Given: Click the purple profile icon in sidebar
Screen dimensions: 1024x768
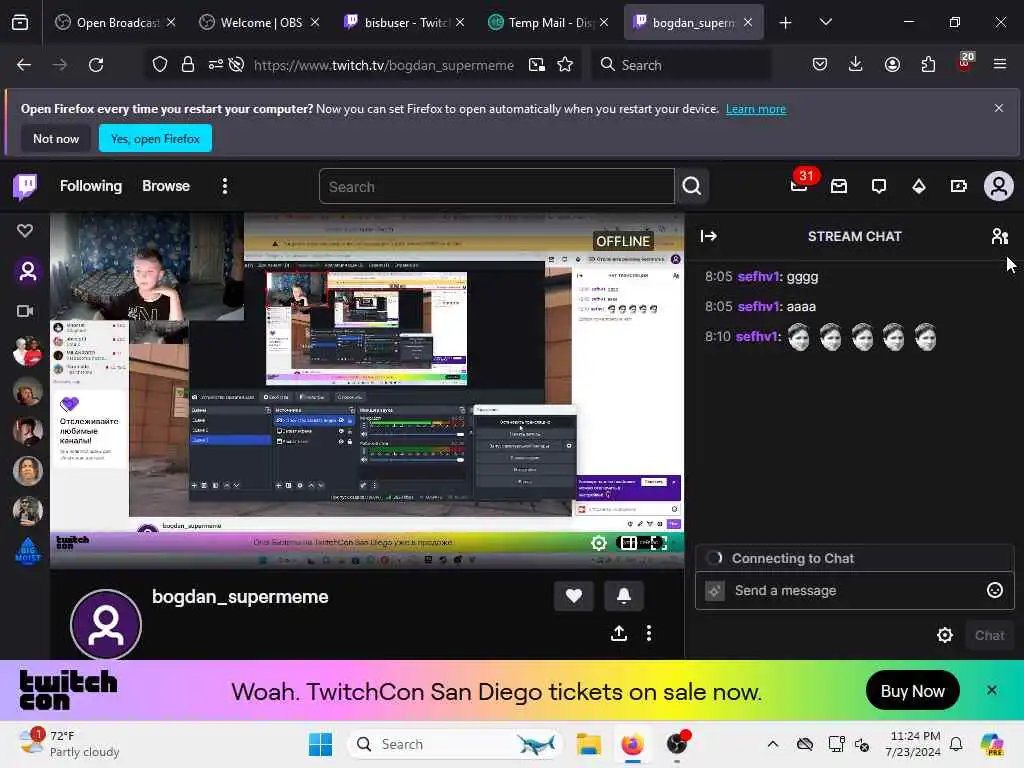Looking at the screenshot, I should tap(27, 270).
